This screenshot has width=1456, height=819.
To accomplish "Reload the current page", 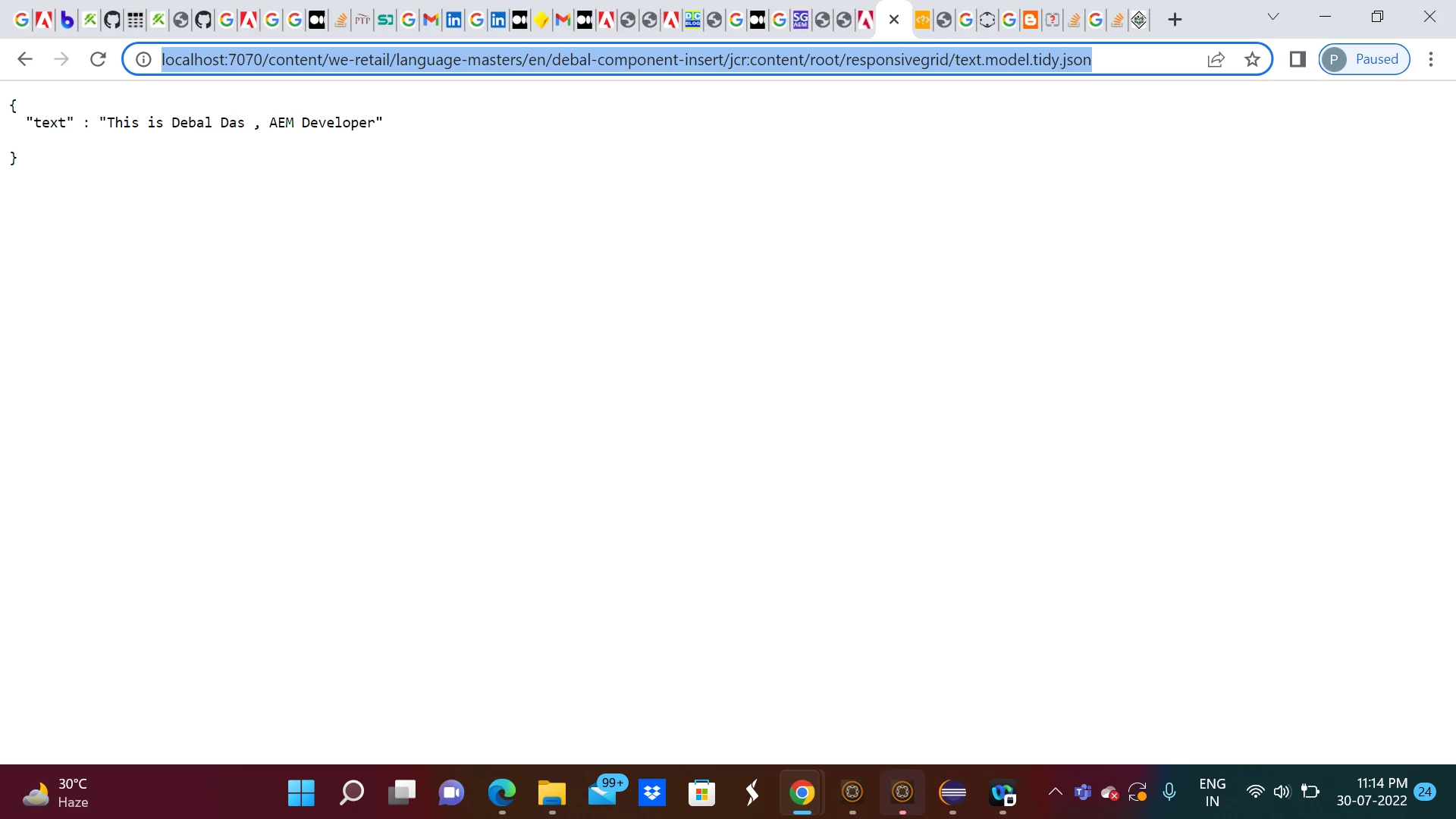I will (x=98, y=59).
